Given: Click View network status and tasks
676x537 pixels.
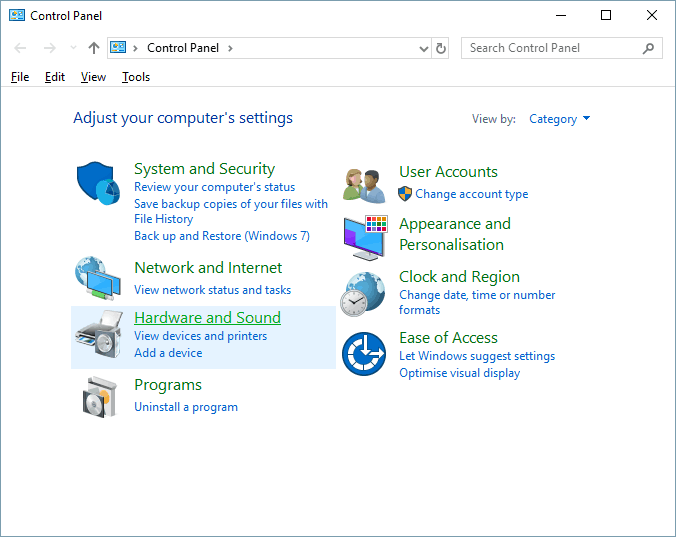Looking at the screenshot, I should click(x=213, y=290).
